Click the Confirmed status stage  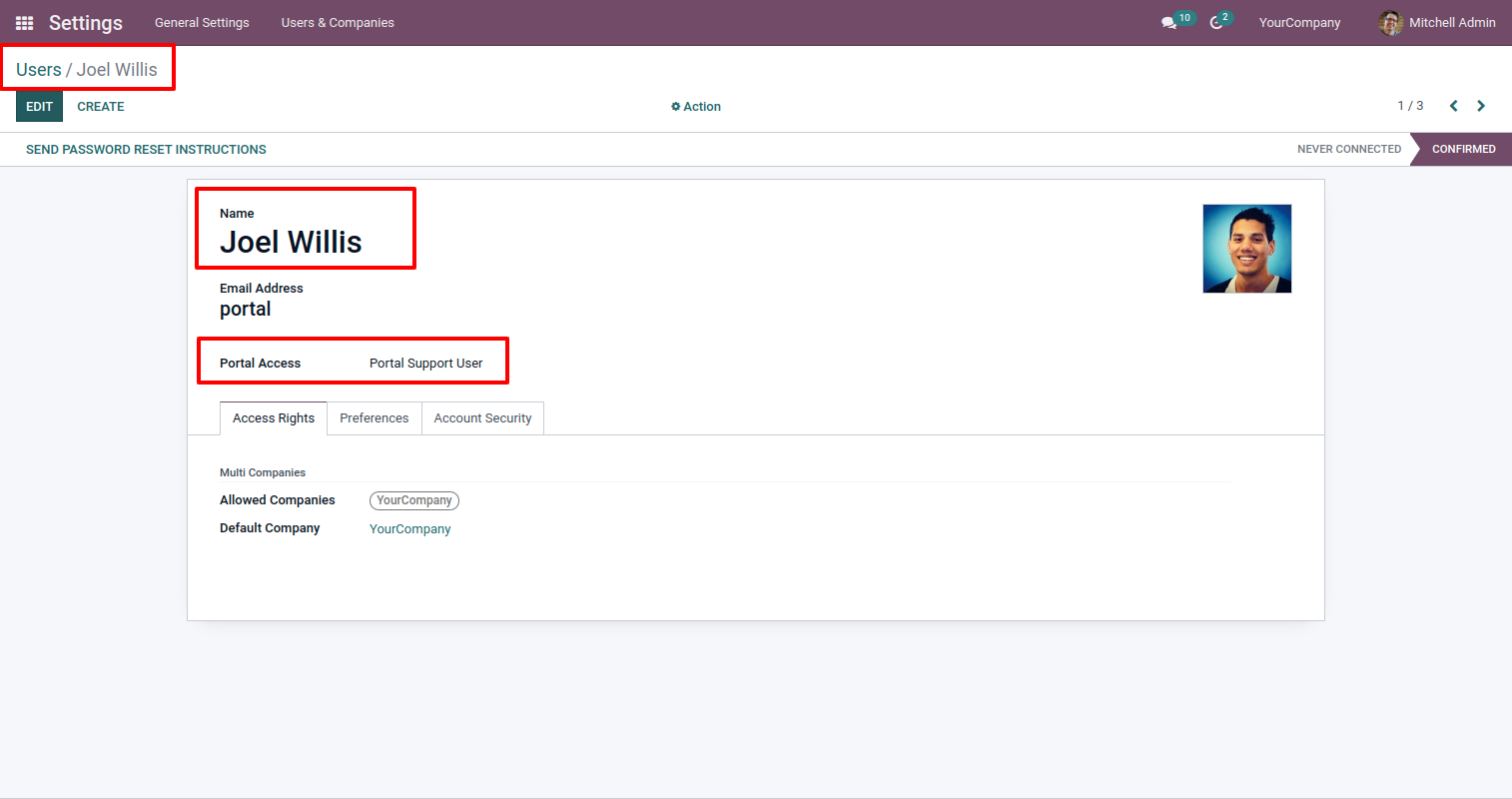point(1463,150)
